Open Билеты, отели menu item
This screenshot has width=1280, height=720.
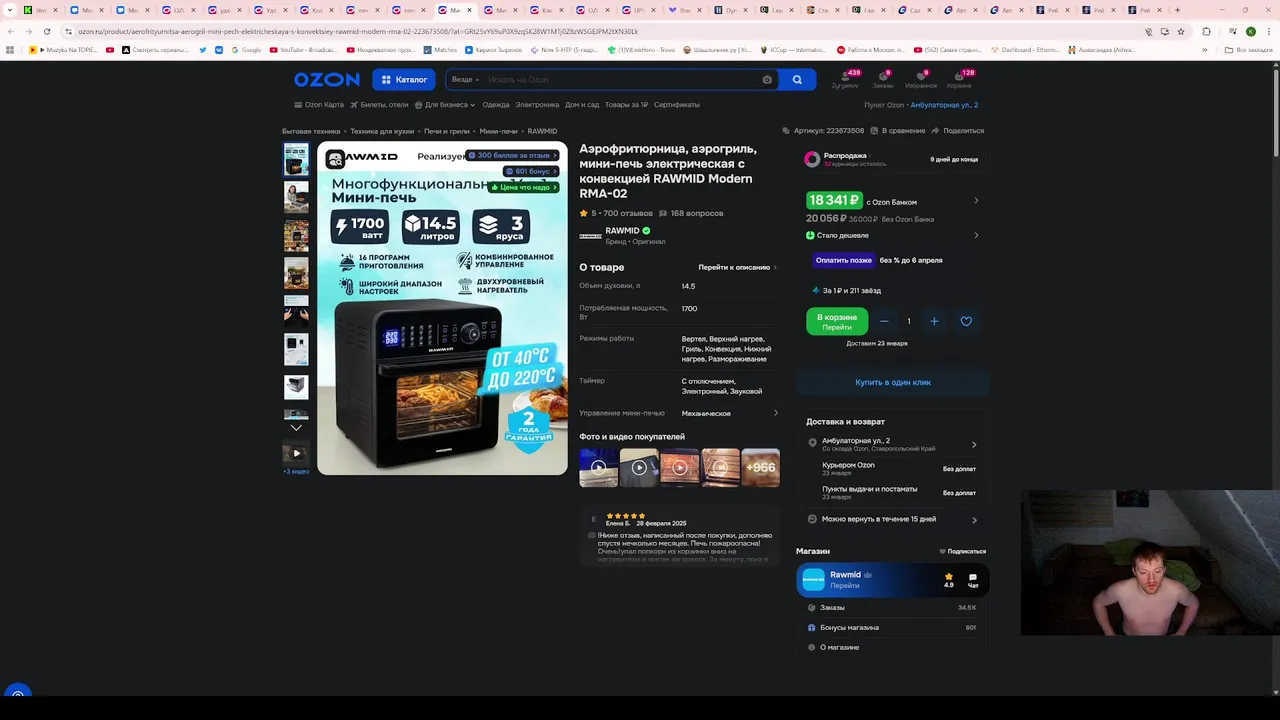(x=379, y=105)
